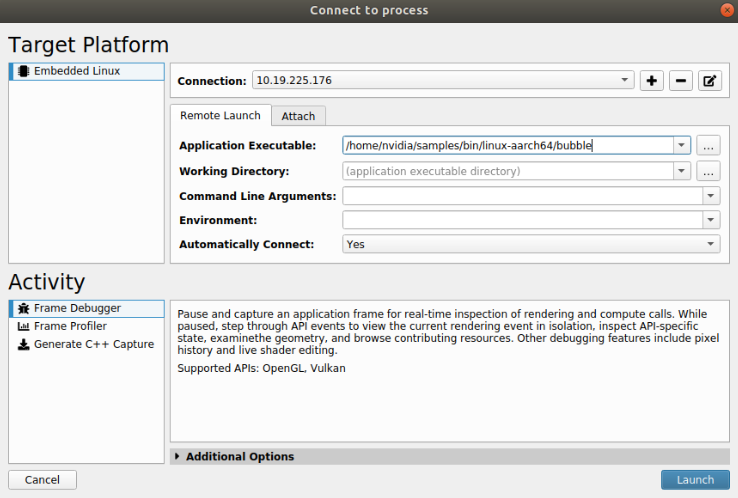Select the Frame Debugger bug icon
Image resolution: width=738 pixels, height=498 pixels.
click(x=23, y=309)
